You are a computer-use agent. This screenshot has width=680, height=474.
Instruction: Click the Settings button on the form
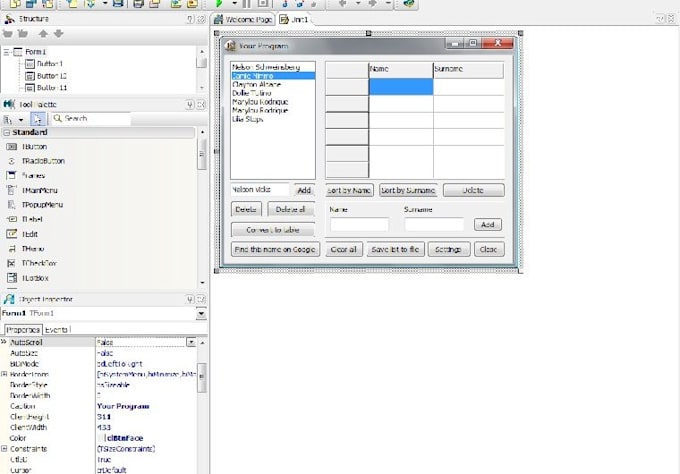[x=449, y=249]
